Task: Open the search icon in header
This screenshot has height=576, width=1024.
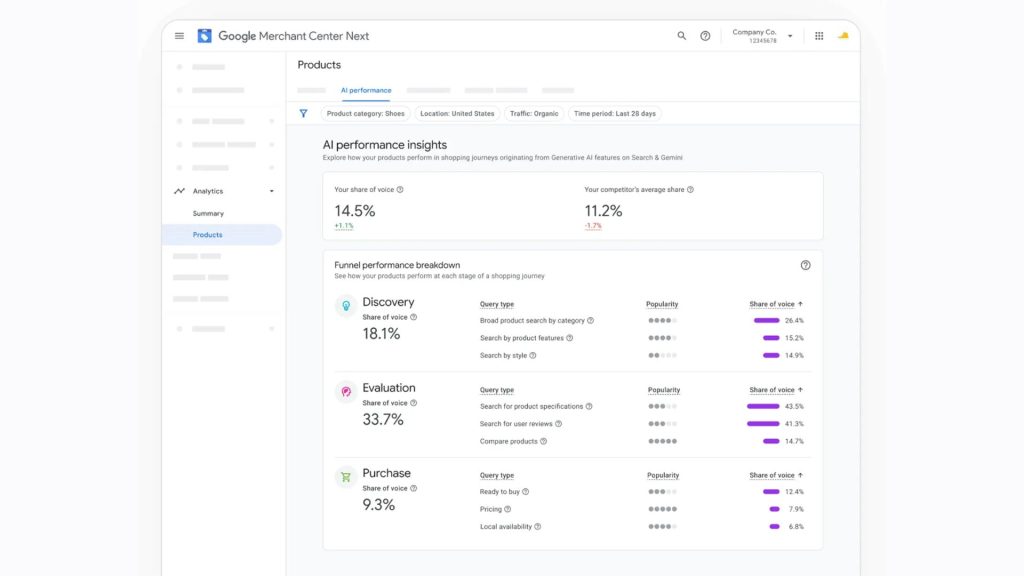Action: [681, 36]
